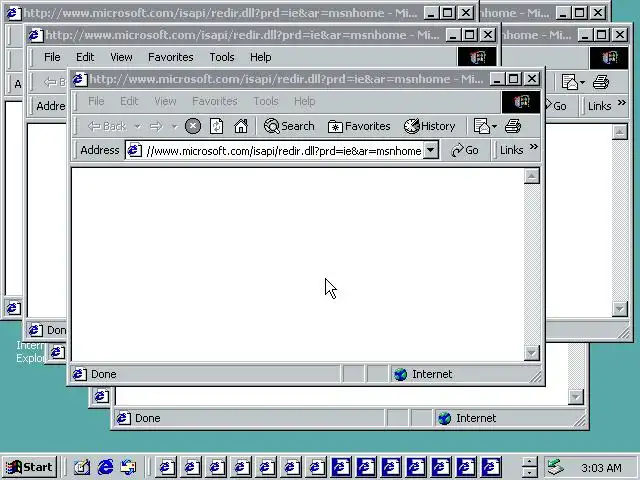
Task: Click the Refresh icon in front window toolbar
Action: pos(216,126)
